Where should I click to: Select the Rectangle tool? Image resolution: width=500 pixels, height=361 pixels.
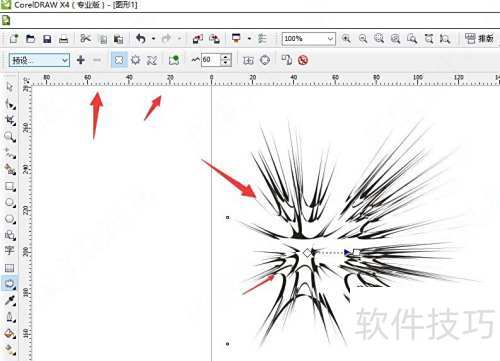point(10,186)
